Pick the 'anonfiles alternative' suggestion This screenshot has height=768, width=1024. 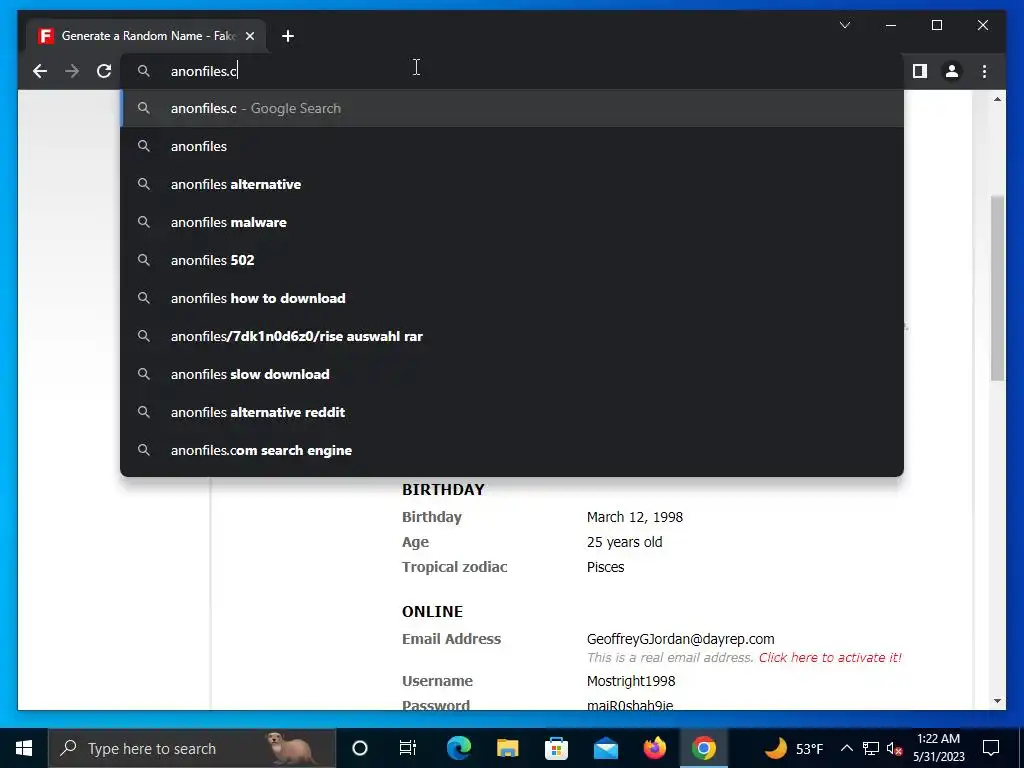click(512, 184)
